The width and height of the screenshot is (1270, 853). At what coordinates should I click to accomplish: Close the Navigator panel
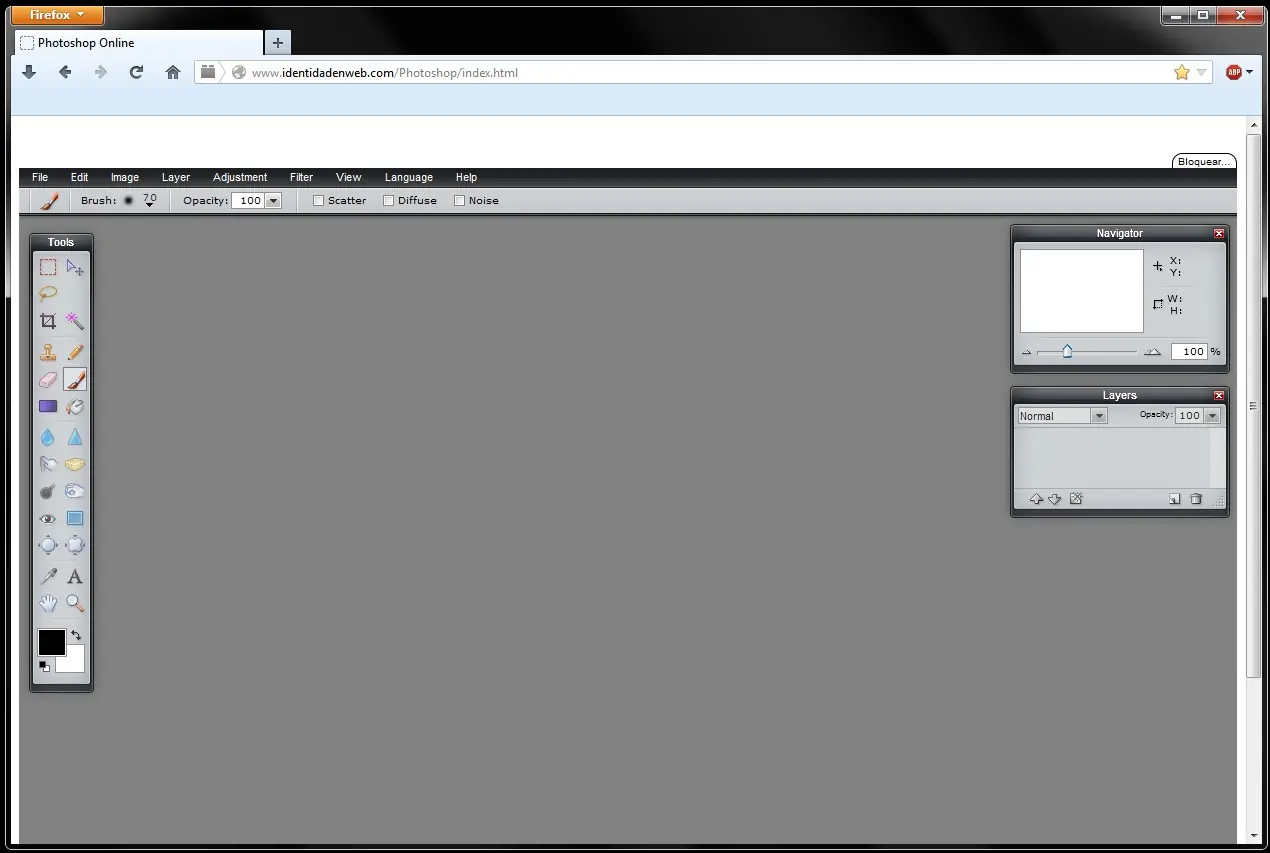pos(1218,233)
